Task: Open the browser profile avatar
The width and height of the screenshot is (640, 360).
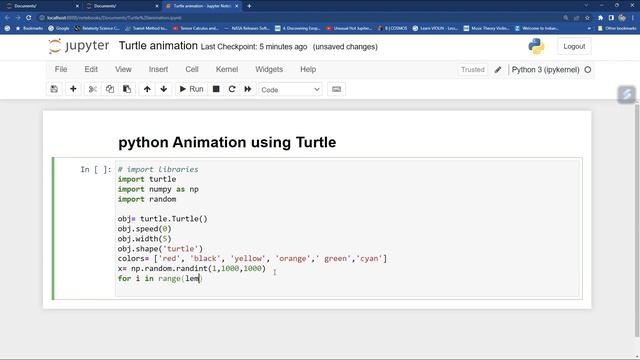Action: coord(622,18)
